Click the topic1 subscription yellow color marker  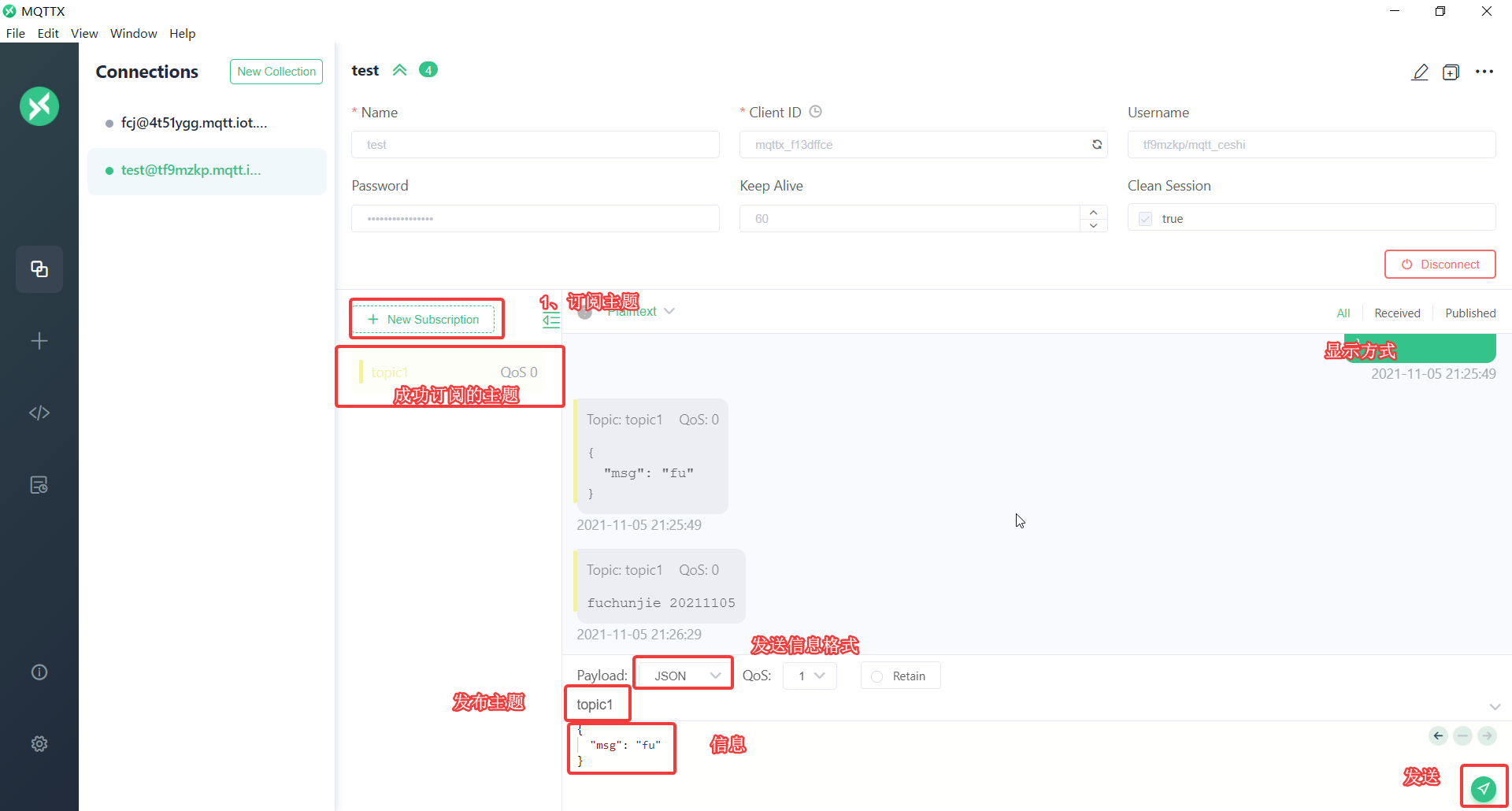click(361, 372)
